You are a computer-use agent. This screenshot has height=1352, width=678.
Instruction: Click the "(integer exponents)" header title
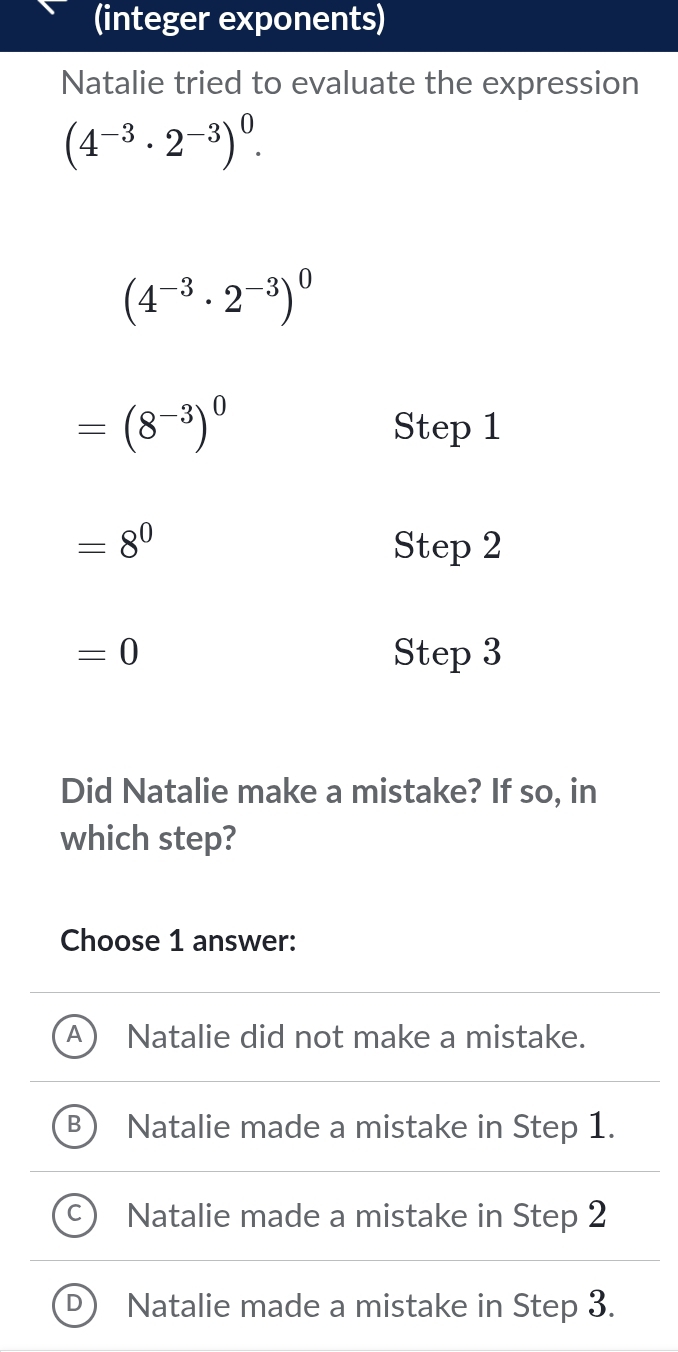pyautogui.click(x=237, y=19)
